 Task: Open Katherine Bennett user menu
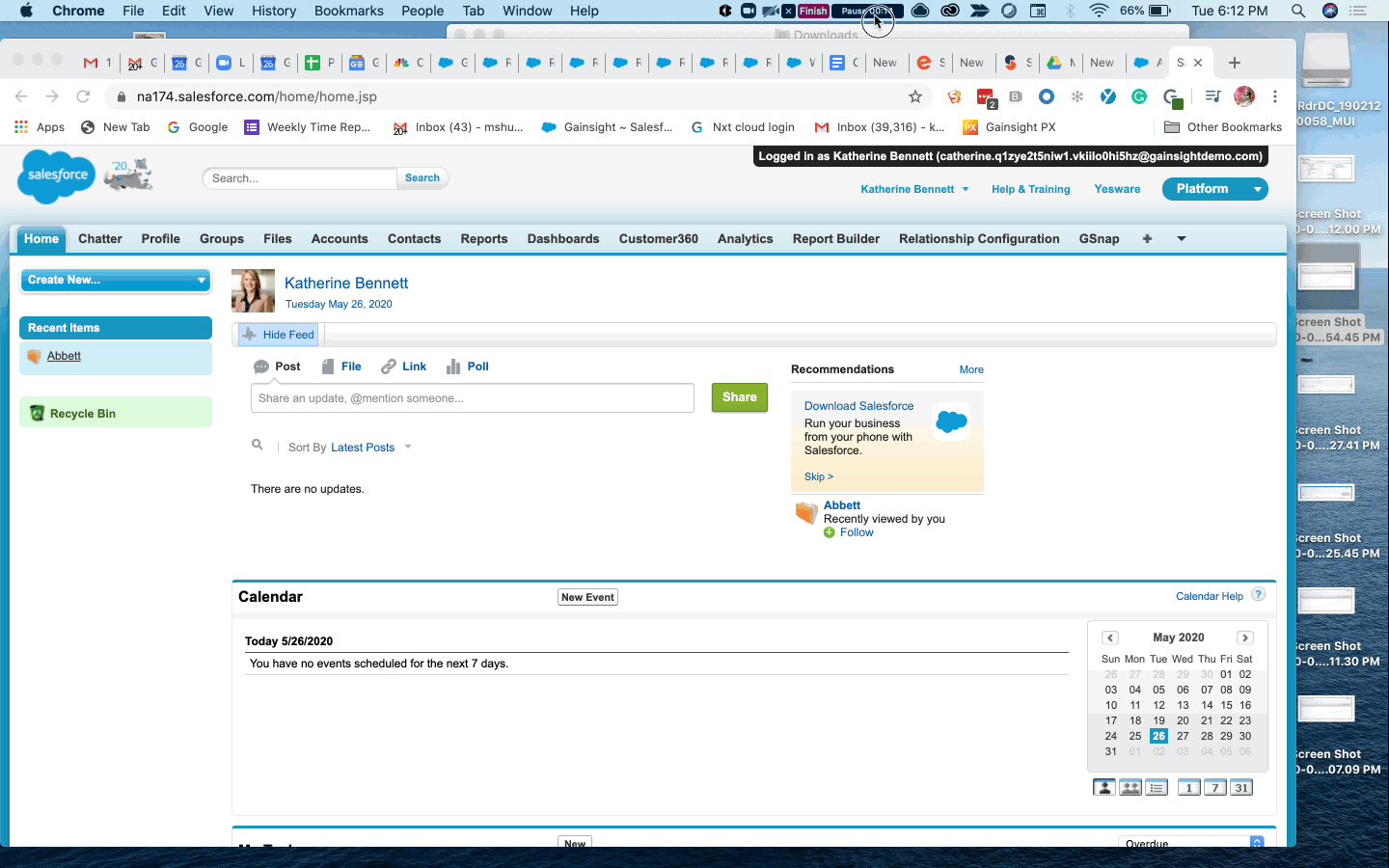914,189
